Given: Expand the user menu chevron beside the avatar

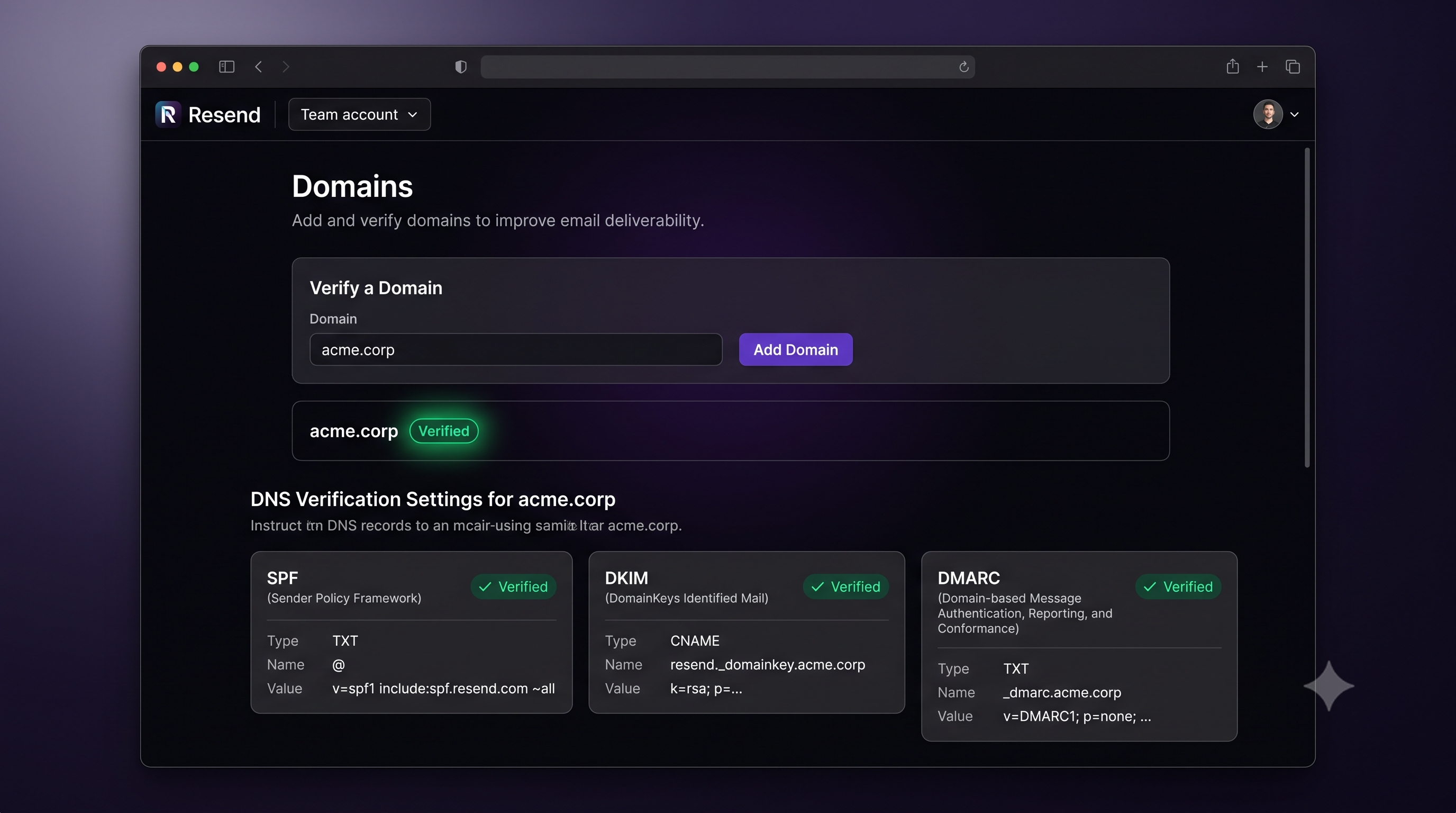Looking at the screenshot, I should [x=1294, y=114].
